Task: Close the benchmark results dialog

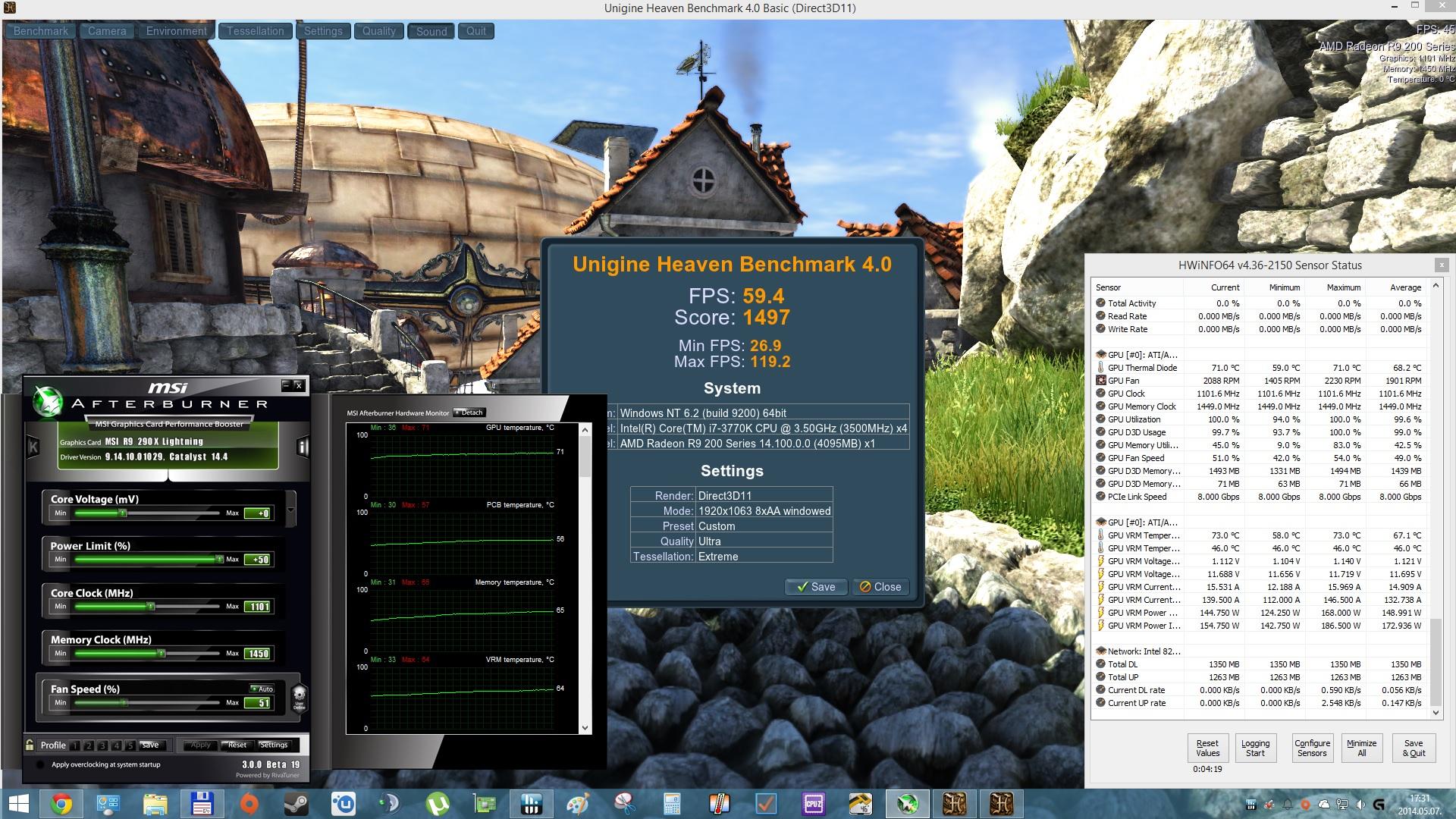Action: click(880, 587)
